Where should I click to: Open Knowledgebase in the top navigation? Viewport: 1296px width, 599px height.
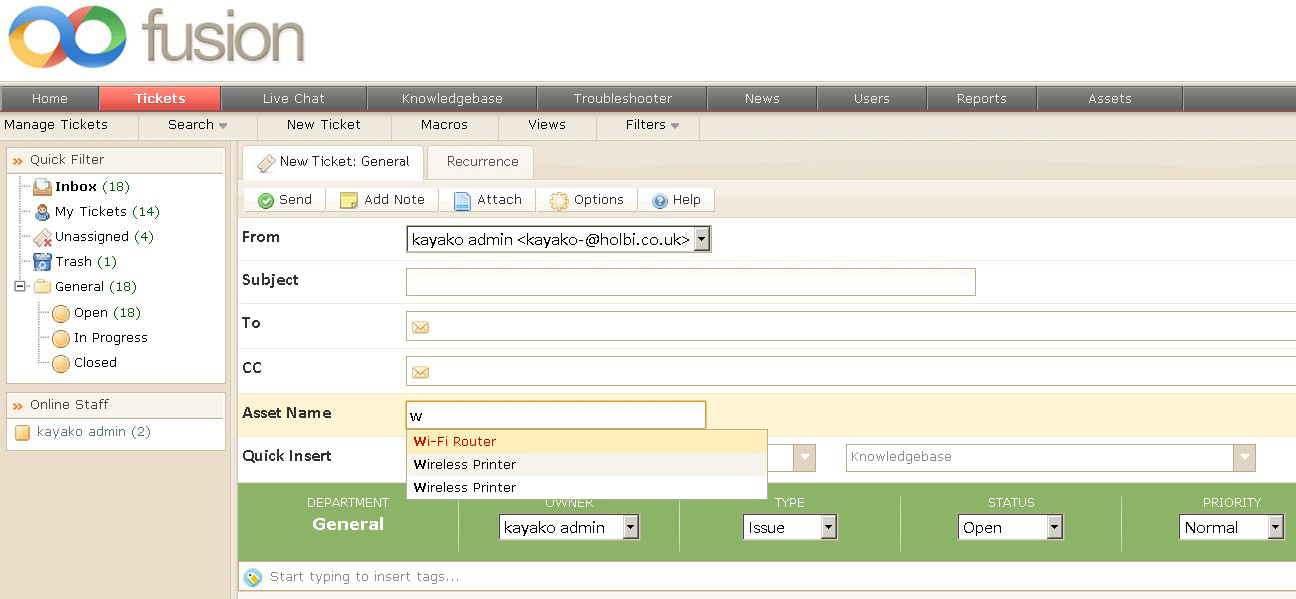[452, 98]
